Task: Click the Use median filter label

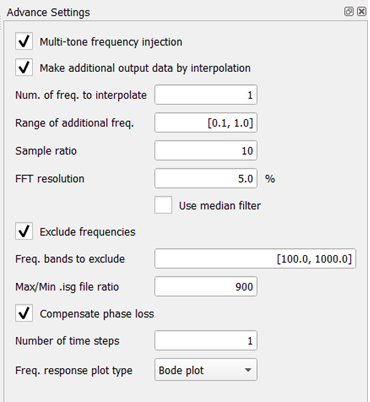Action: coord(220,206)
